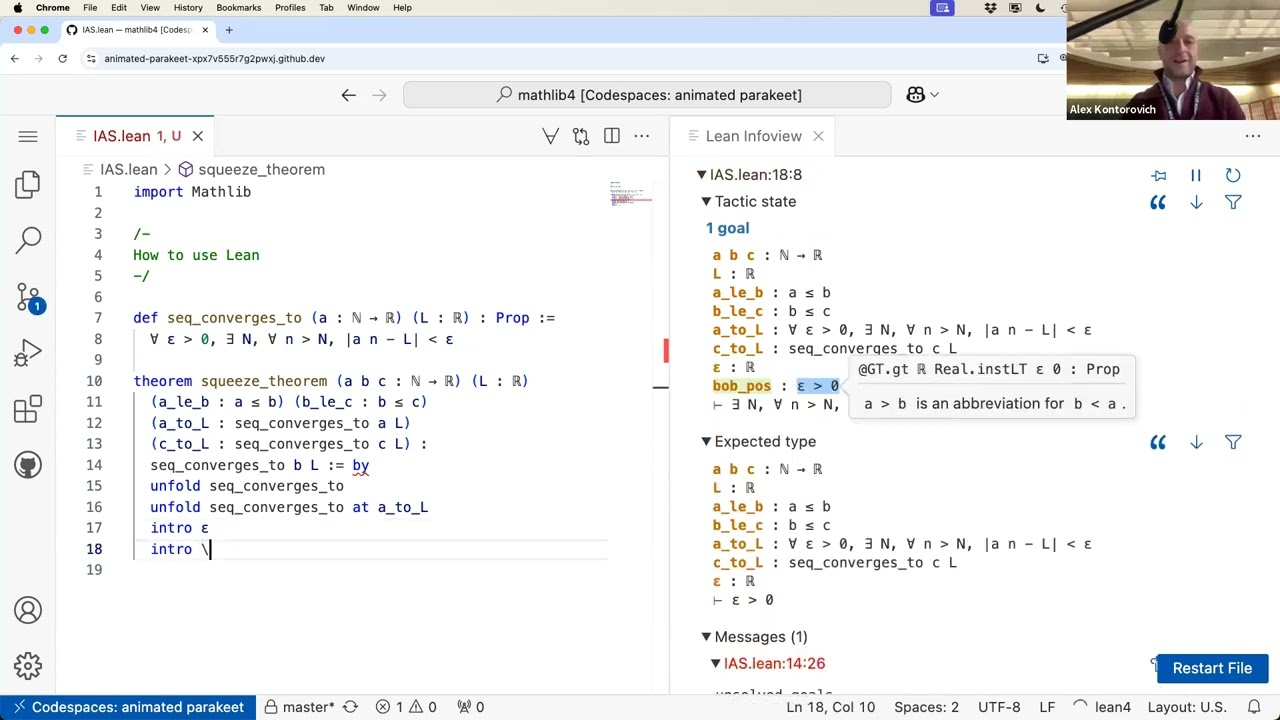Open the Expected type filter icon
The width and height of the screenshot is (1280, 720).
coord(1233,442)
